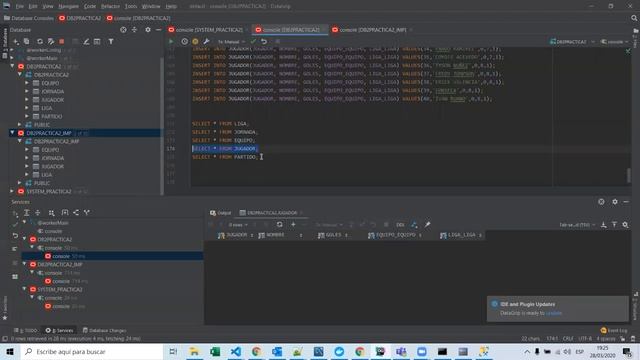Switch to the Output tab in results
The image size is (640, 360).
(x=220, y=213)
